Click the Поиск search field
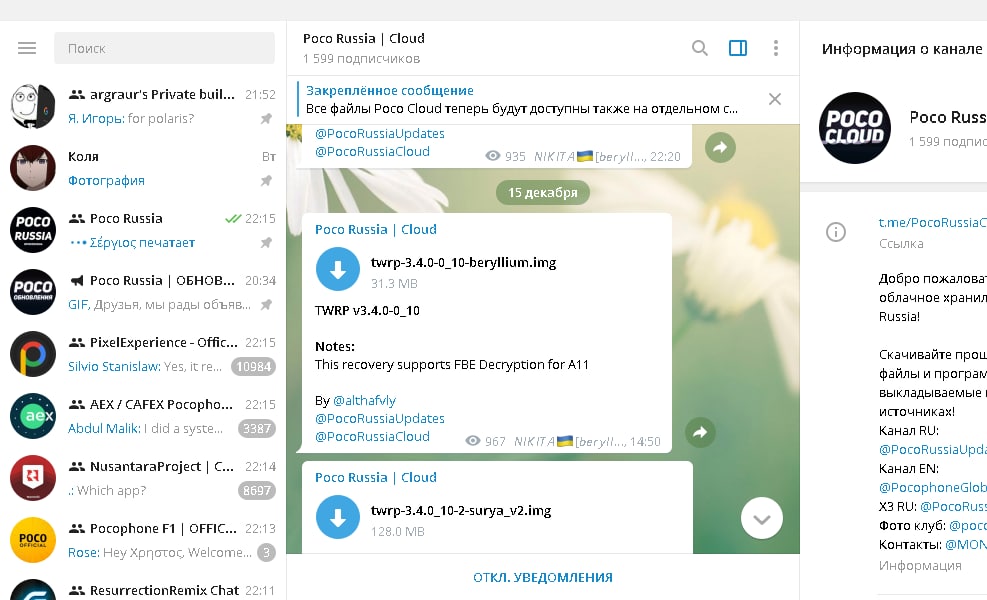 [164, 48]
